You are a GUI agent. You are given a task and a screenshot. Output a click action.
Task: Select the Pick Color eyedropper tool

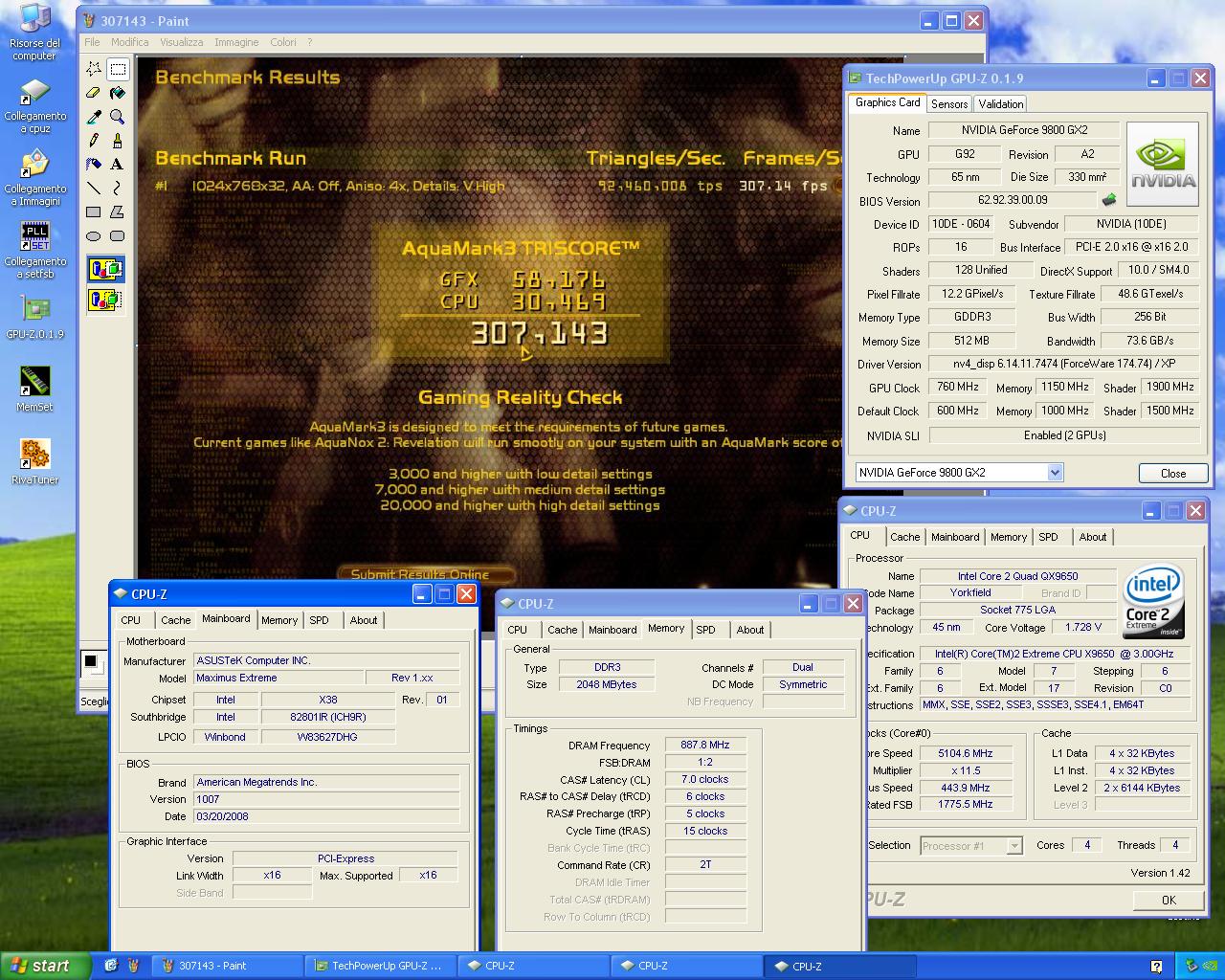pos(94,117)
